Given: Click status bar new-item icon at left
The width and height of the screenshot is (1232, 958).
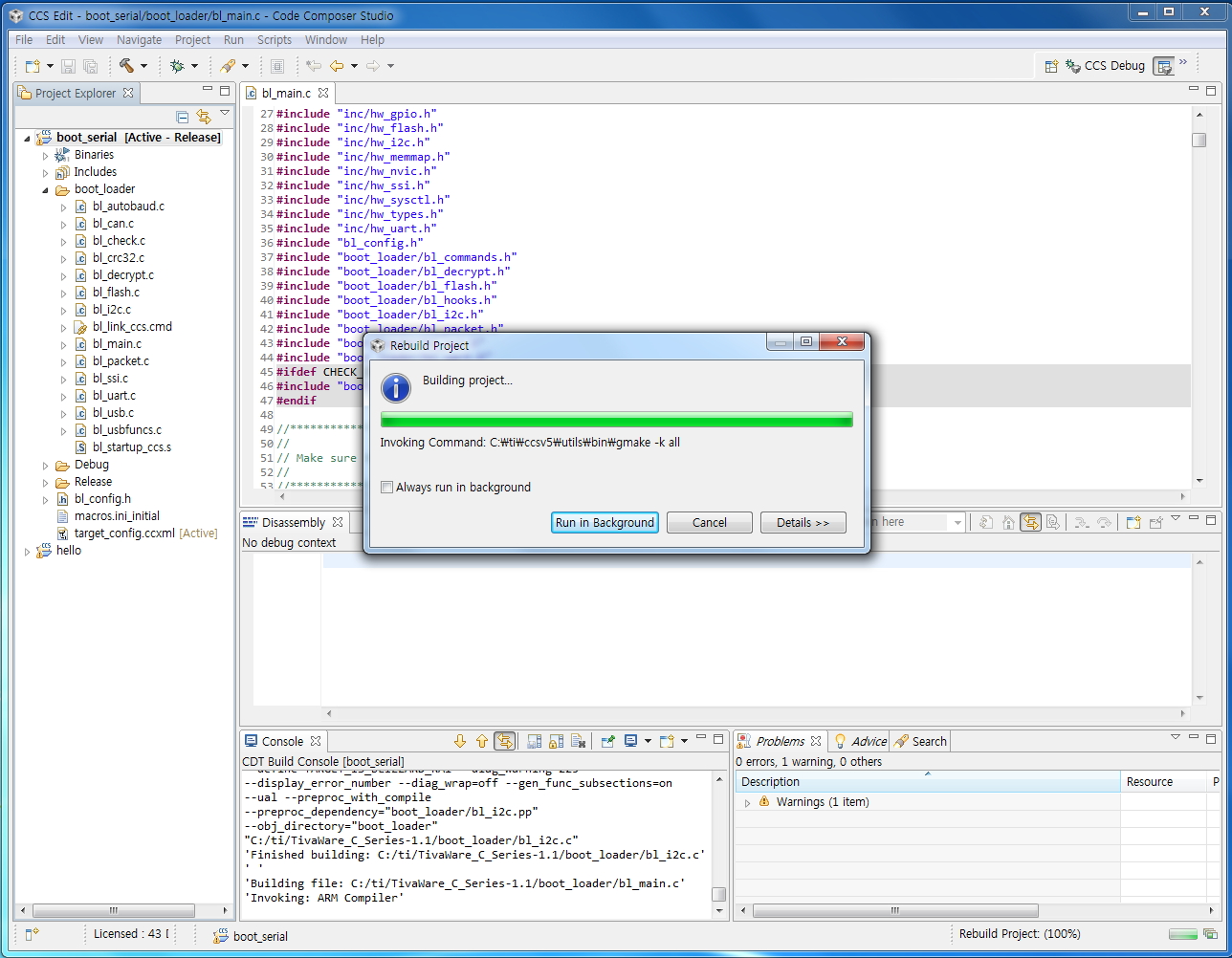Looking at the screenshot, I should [32, 934].
